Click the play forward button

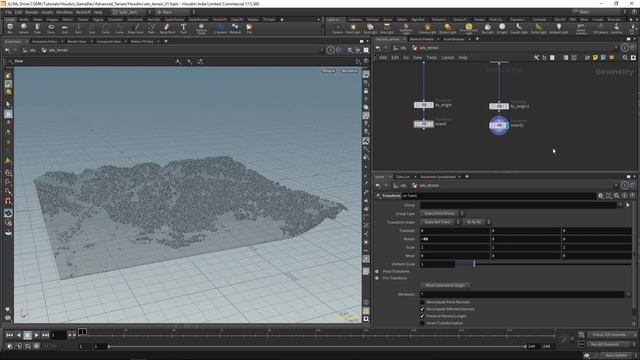[x=36, y=335]
